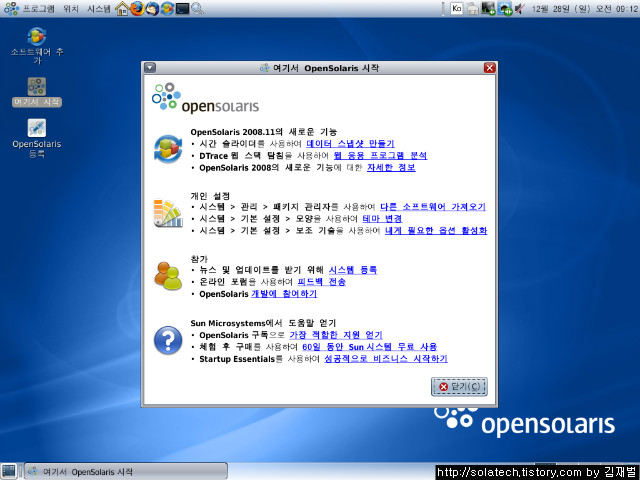Open the 위치 (Places) menu
640x480 pixels.
pos(71,9)
